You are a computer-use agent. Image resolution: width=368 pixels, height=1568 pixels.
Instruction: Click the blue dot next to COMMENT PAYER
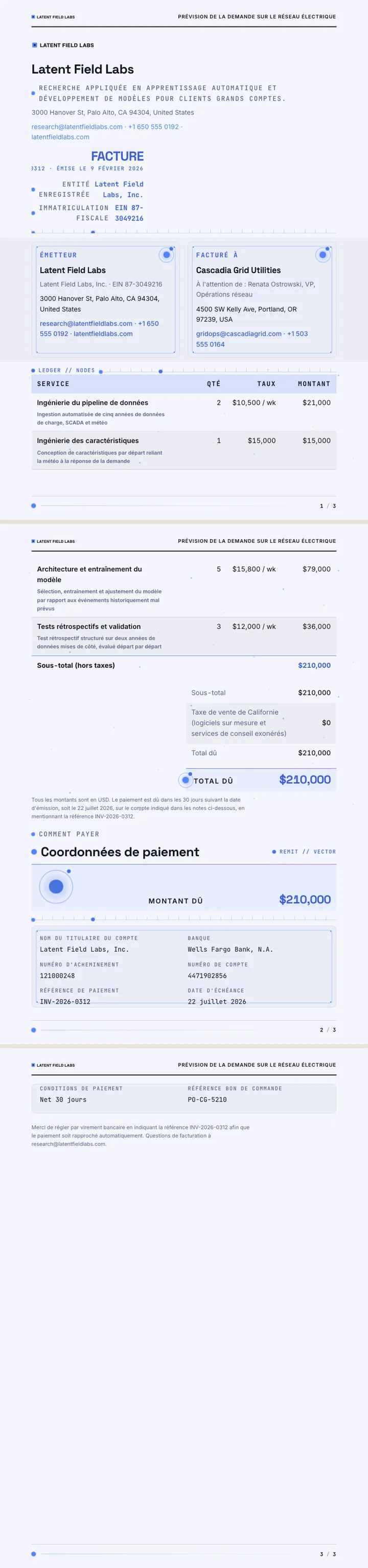click(33, 834)
